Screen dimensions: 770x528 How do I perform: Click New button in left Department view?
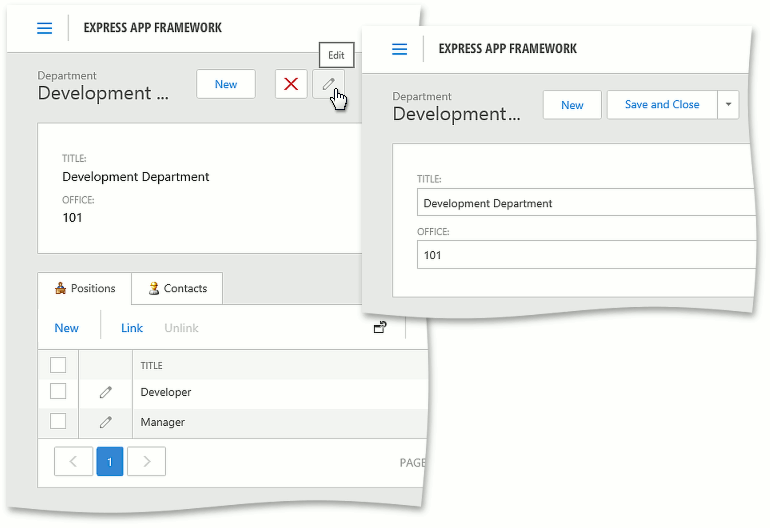[x=226, y=84]
